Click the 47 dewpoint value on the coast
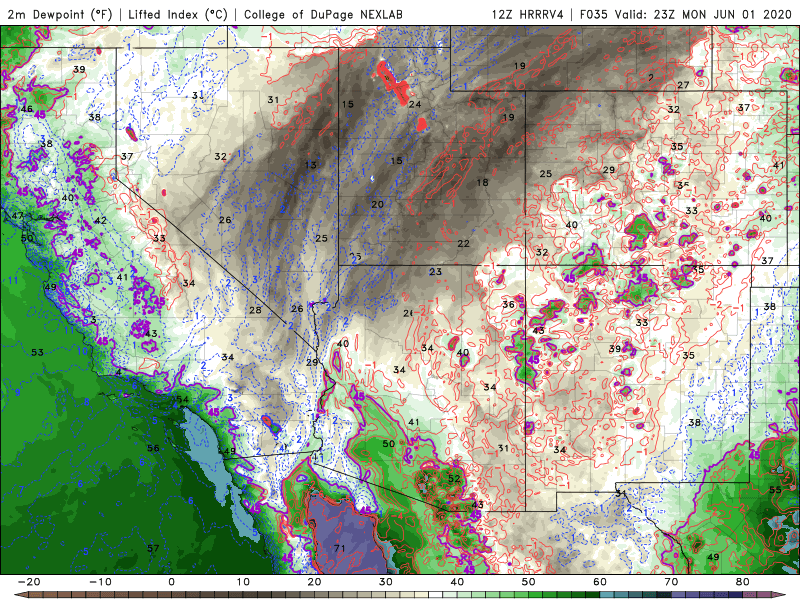This screenshot has width=800, height=600. (x=17, y=215)
